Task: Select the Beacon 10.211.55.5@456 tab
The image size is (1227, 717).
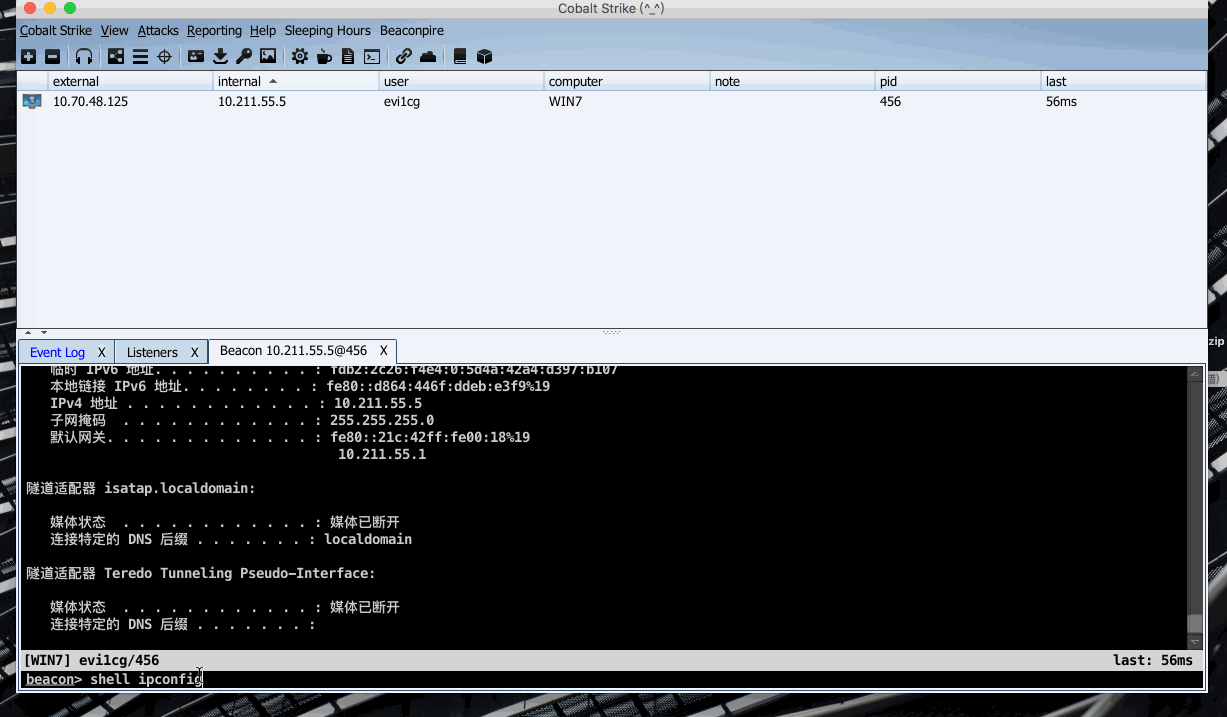Action: point(293,351)
